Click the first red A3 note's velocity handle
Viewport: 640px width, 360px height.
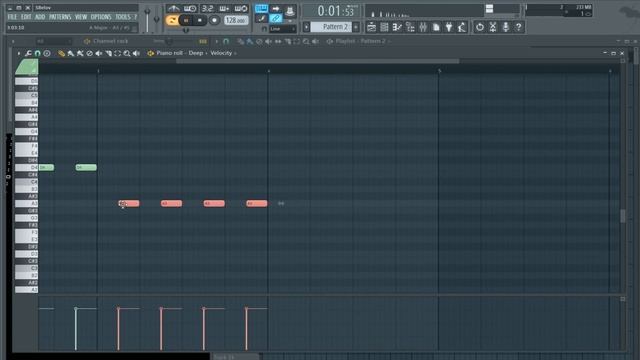118,309
